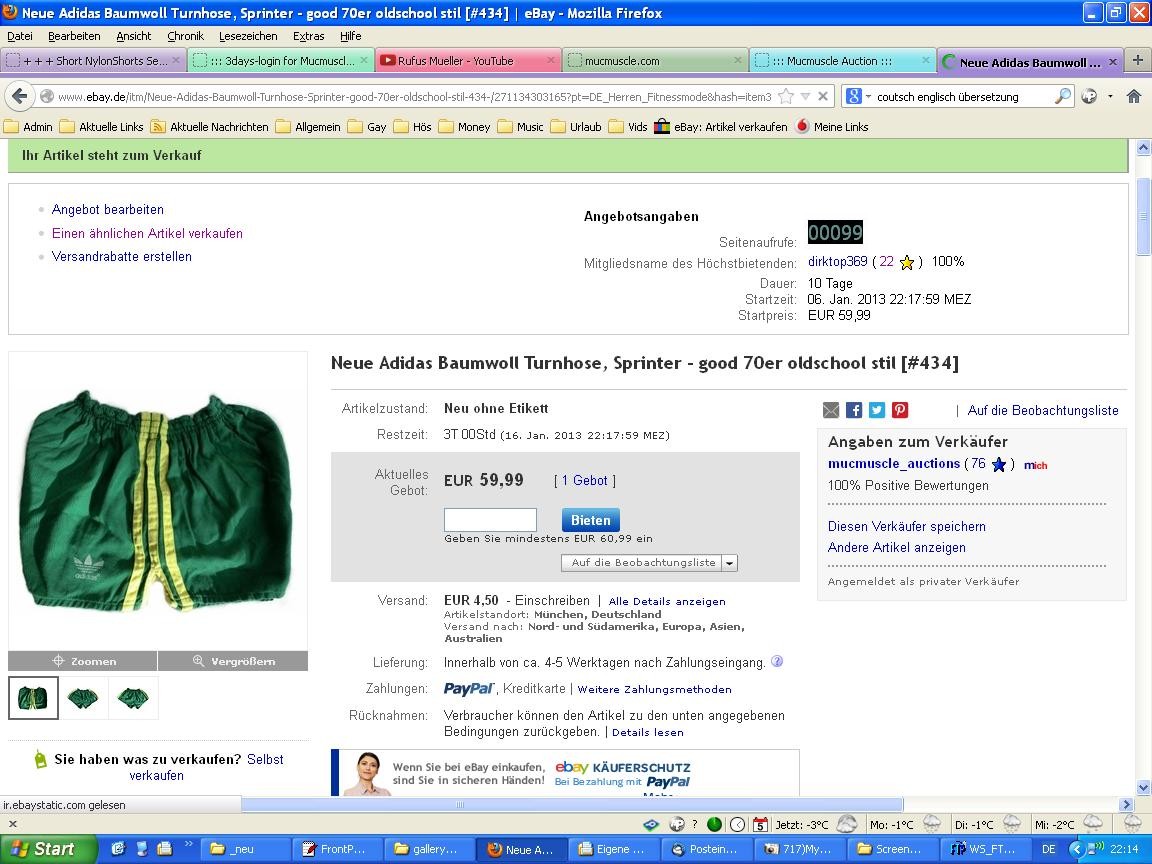Screen dimensions: 1152x864
Task: Expand the Auf die Beobachtungsliste dropdown arrow
Action: coord(729,563)
